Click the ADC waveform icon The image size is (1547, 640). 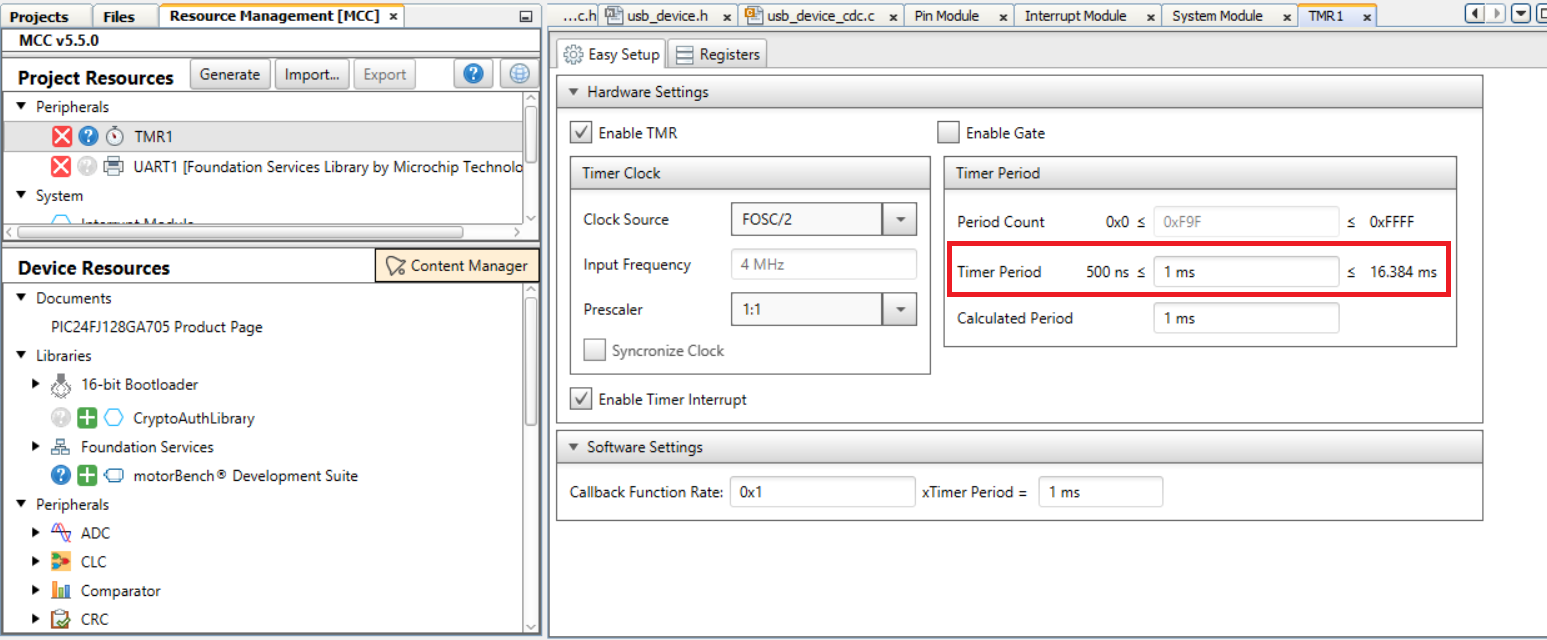[x=61, y=533]
